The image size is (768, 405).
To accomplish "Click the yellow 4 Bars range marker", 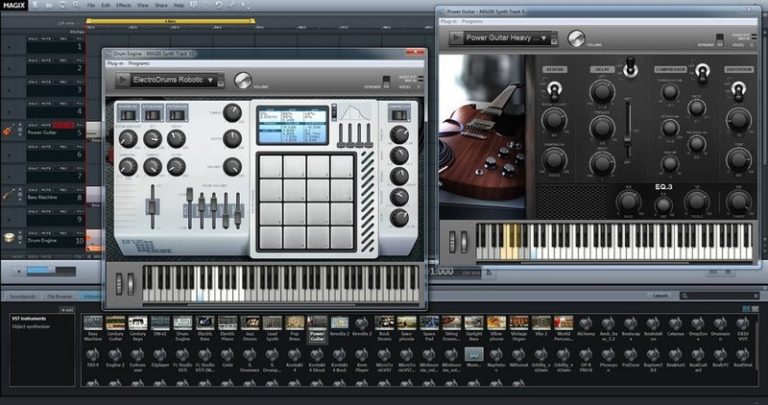I will tap(170, 21).
